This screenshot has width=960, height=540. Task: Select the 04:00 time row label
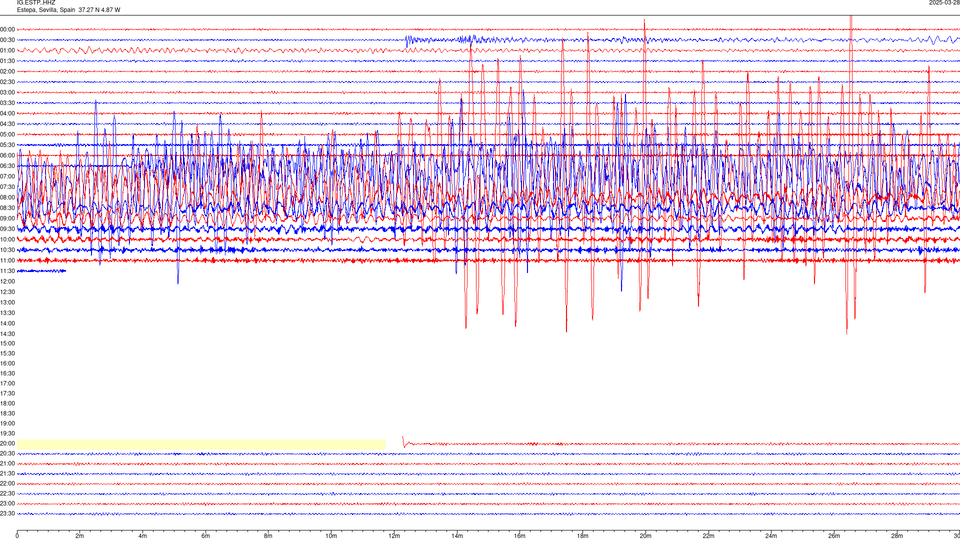[7, 113]
